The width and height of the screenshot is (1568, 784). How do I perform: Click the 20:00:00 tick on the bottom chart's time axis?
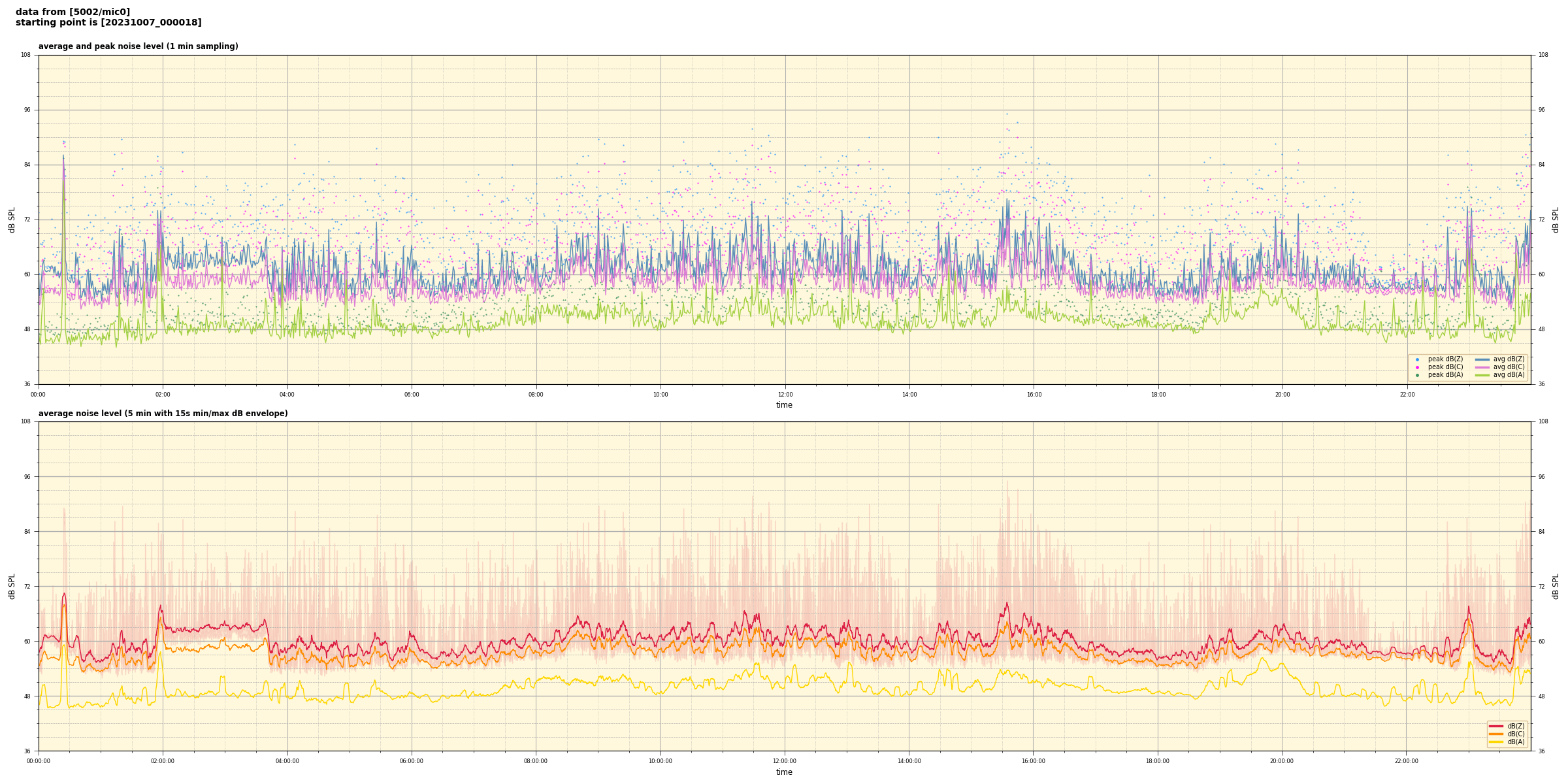(x=1282, y=761)
